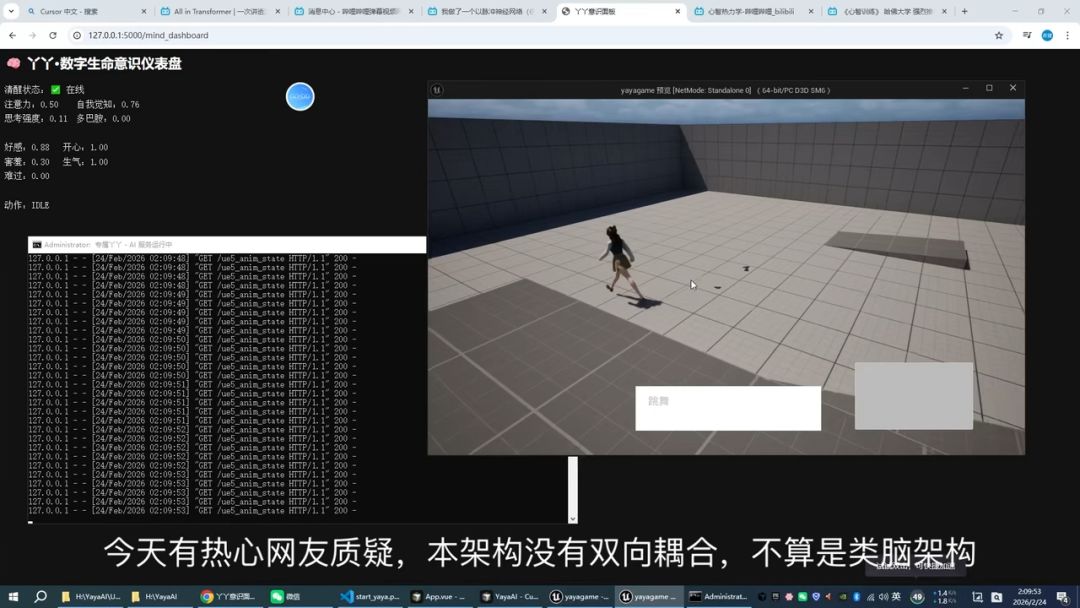Click the 英 input language indicator

coord(896,597)
